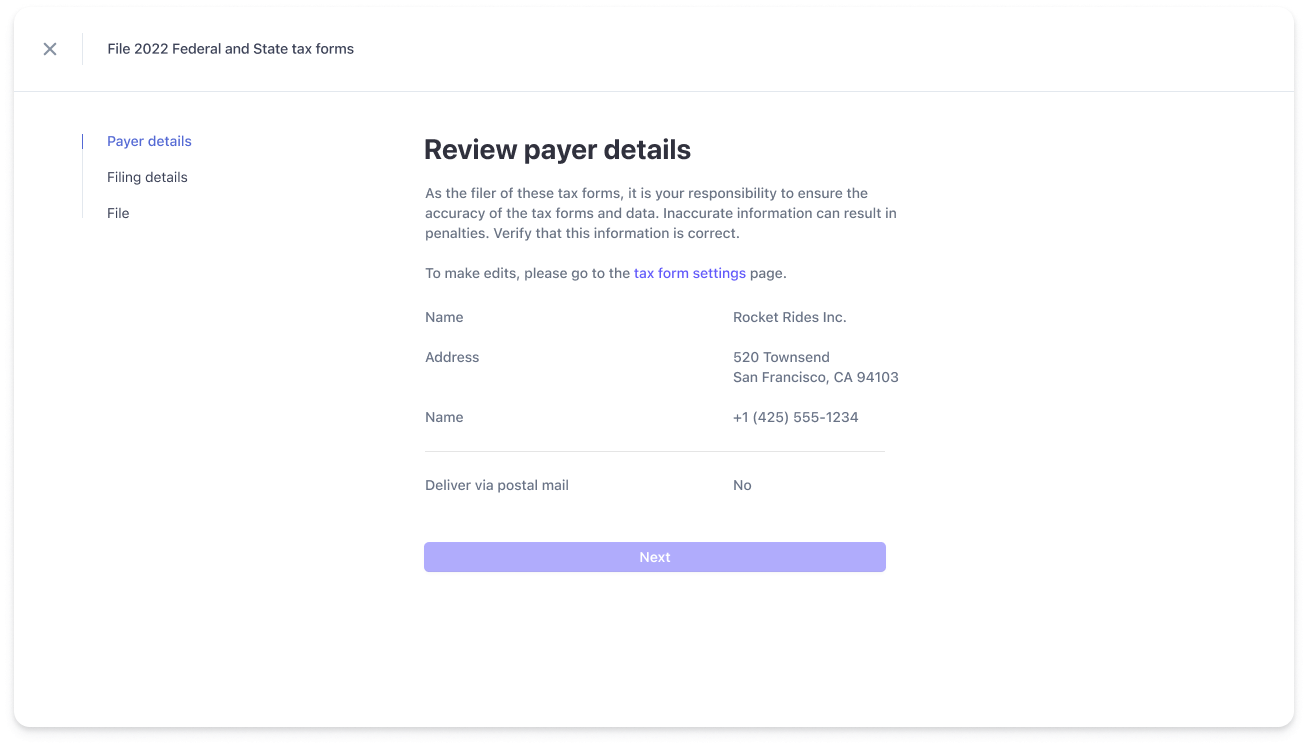Image resolution: width=1308 pixels, height=748 pixels.
Task: Click the active step indicator bar
Action: pos(84,141)
